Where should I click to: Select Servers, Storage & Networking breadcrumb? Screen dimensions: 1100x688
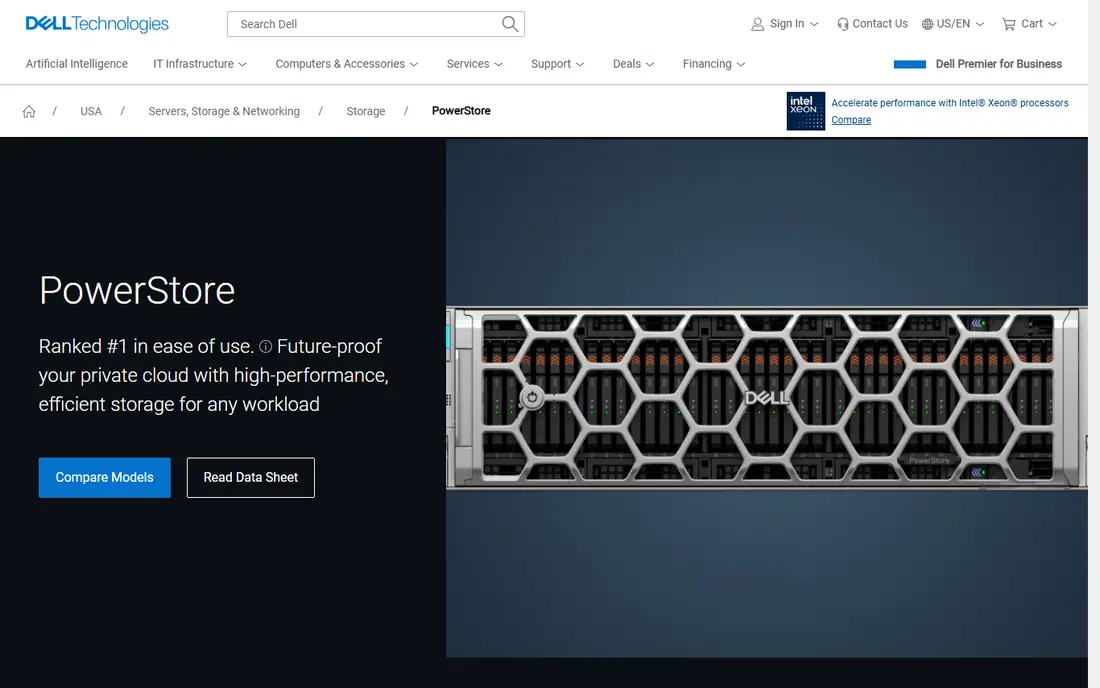(224, 112)
